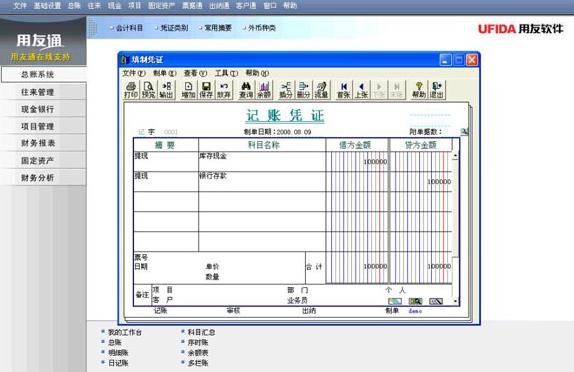This screenshot has width=574, height=372.
Task: Select 项目管理 in left sidebar
Action: pyautogui.click(x=44, y=126)
